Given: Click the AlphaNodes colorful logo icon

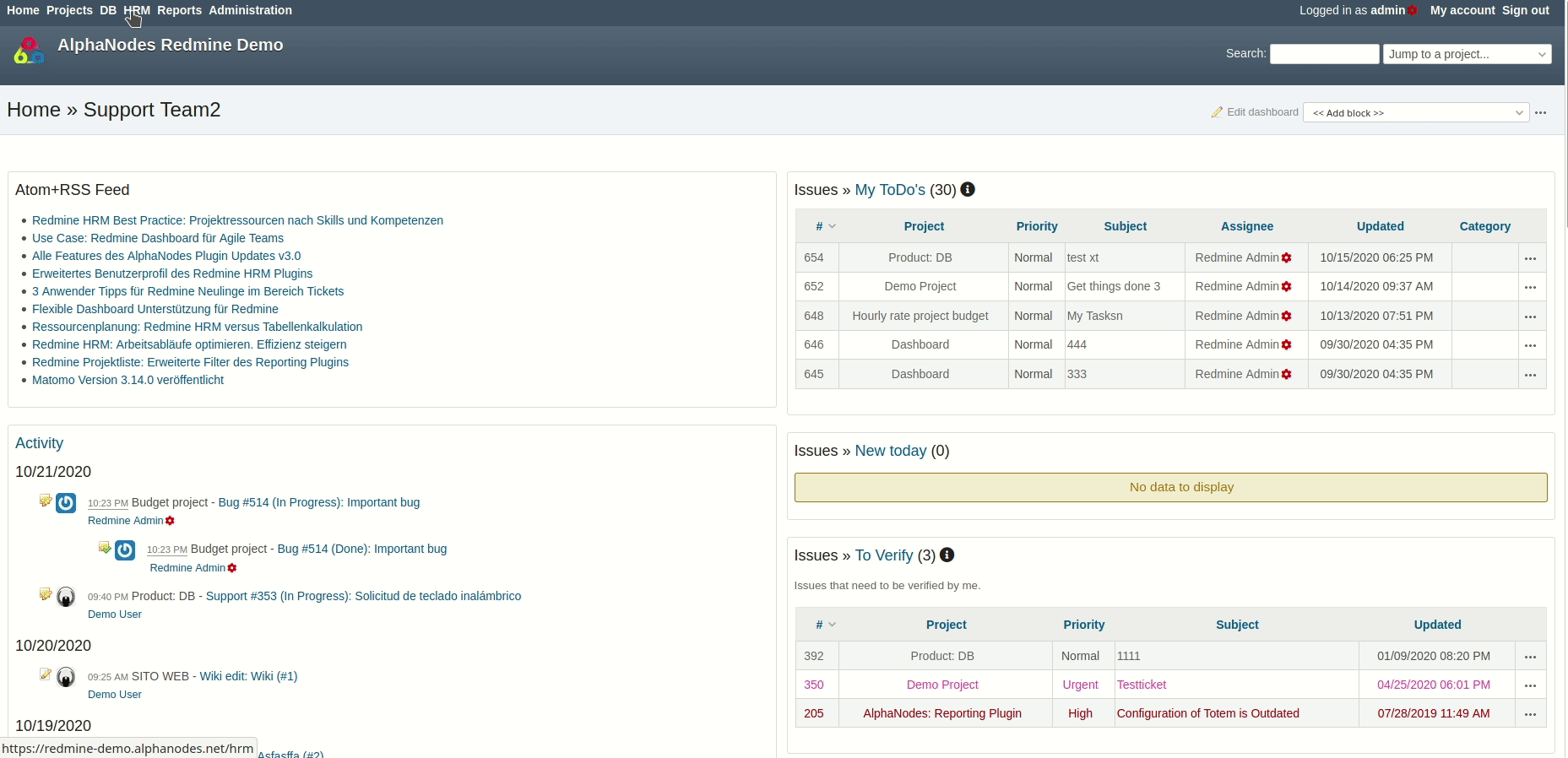Looking at the screenshot, I should 29,51.
